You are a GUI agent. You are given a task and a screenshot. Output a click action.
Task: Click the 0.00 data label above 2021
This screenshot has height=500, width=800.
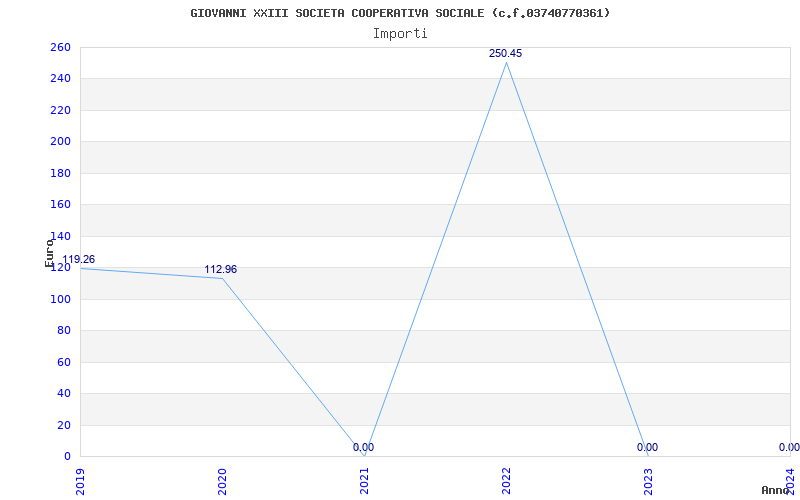pyautogui.click(x=363, y=447)
